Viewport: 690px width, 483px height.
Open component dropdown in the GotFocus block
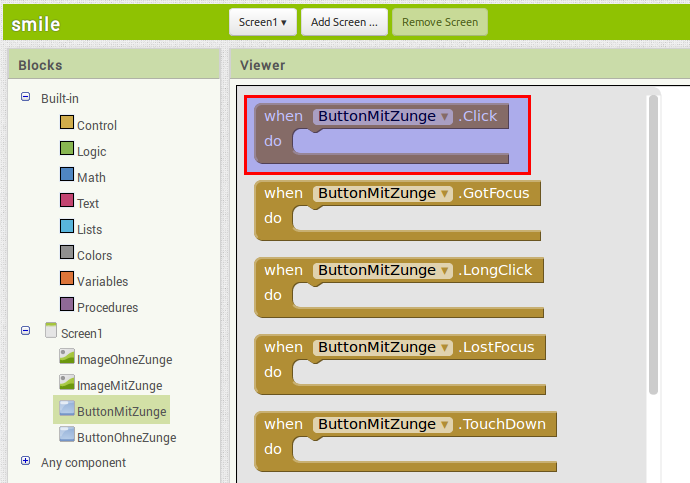tap(445, 193)
